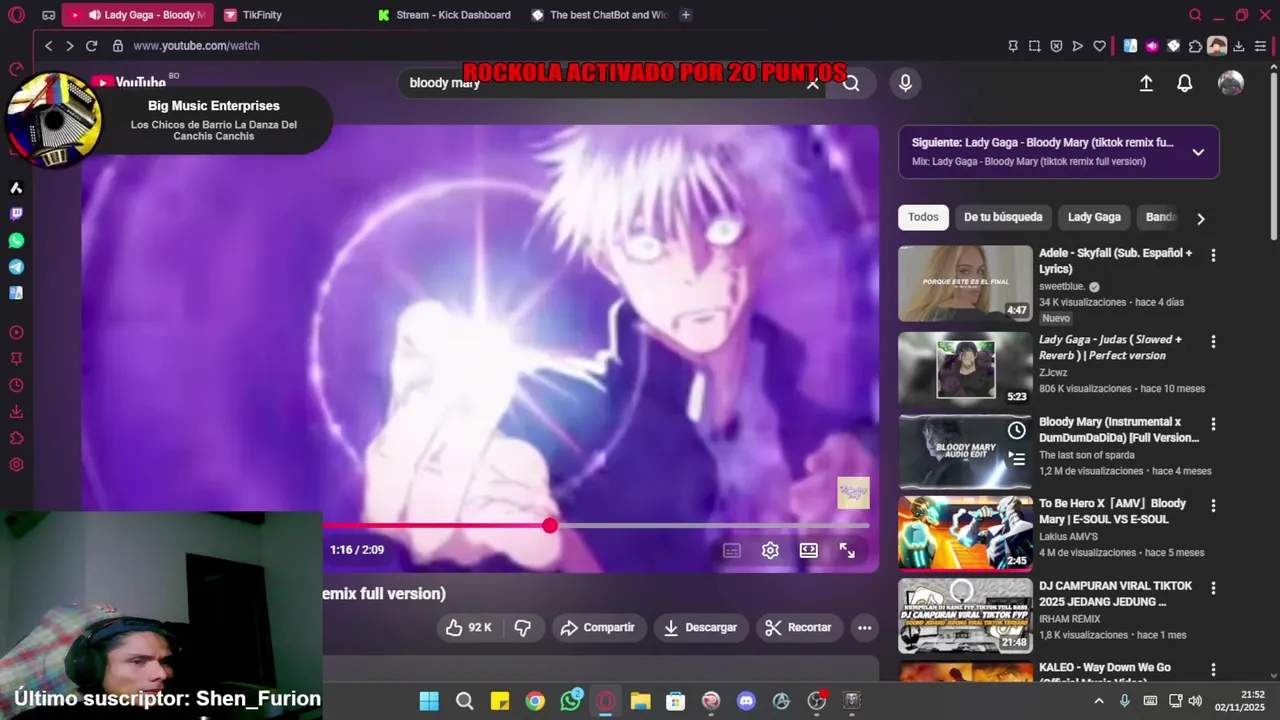Go forward with the browser arrow
1280x720 pixels.
(x=69, y=46)
